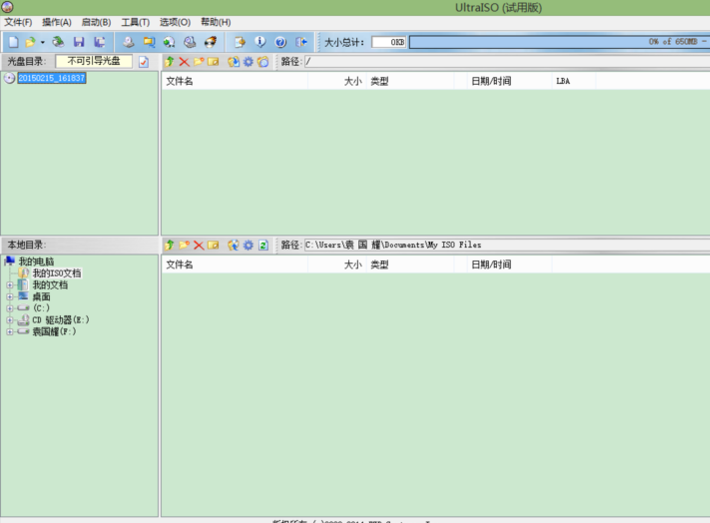Image resolution: width=710 pixels, height=523 pixels.
Task: Click the New file icon in main toolbar
Action: tap(13, 42)
